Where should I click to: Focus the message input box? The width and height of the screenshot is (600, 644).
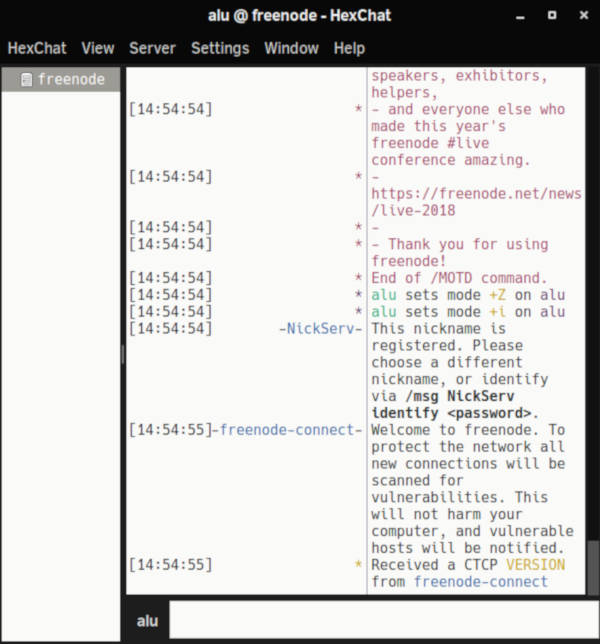(384, 620)
